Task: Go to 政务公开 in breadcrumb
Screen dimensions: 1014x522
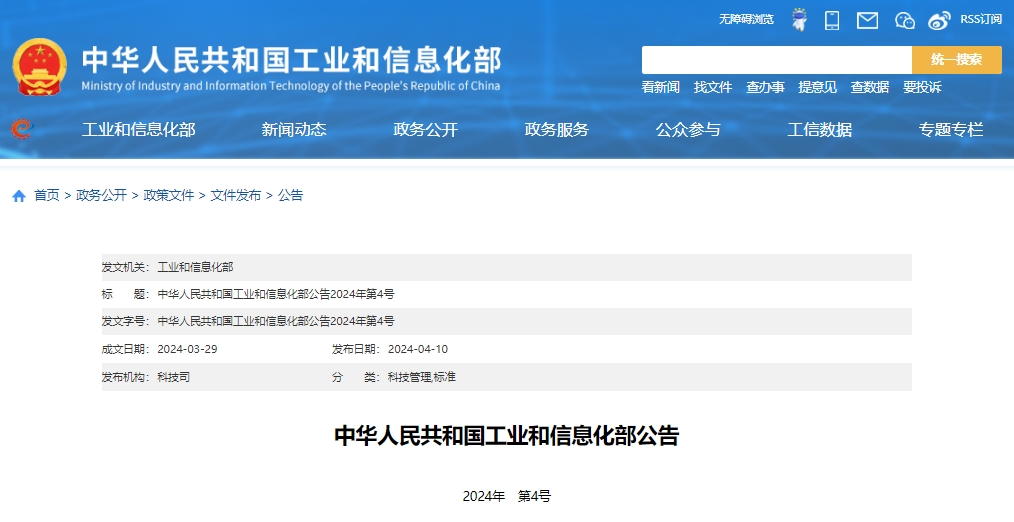Action: [x=102, y=195]
